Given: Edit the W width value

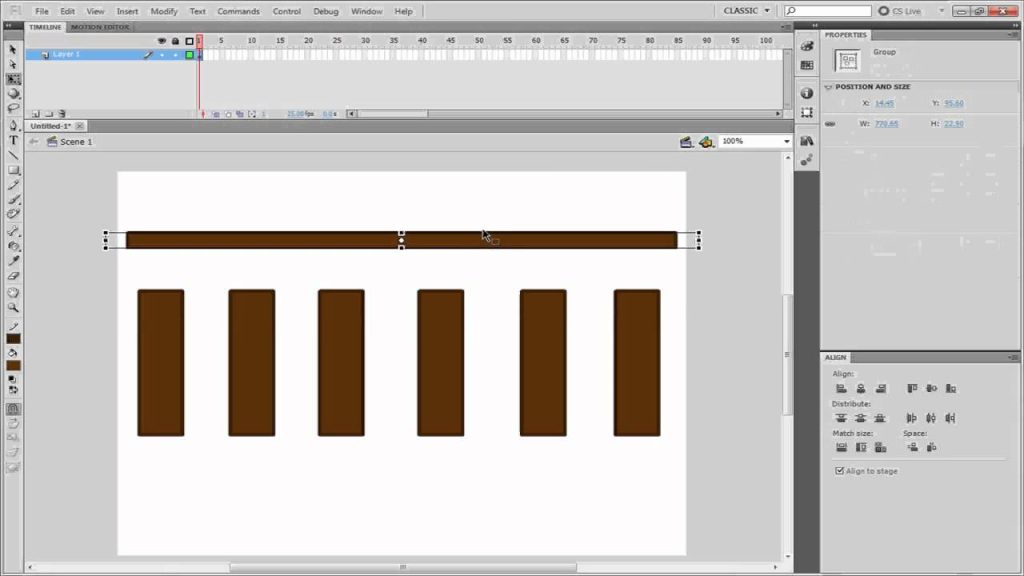Looking at the screenshot, I should (887, 124).
